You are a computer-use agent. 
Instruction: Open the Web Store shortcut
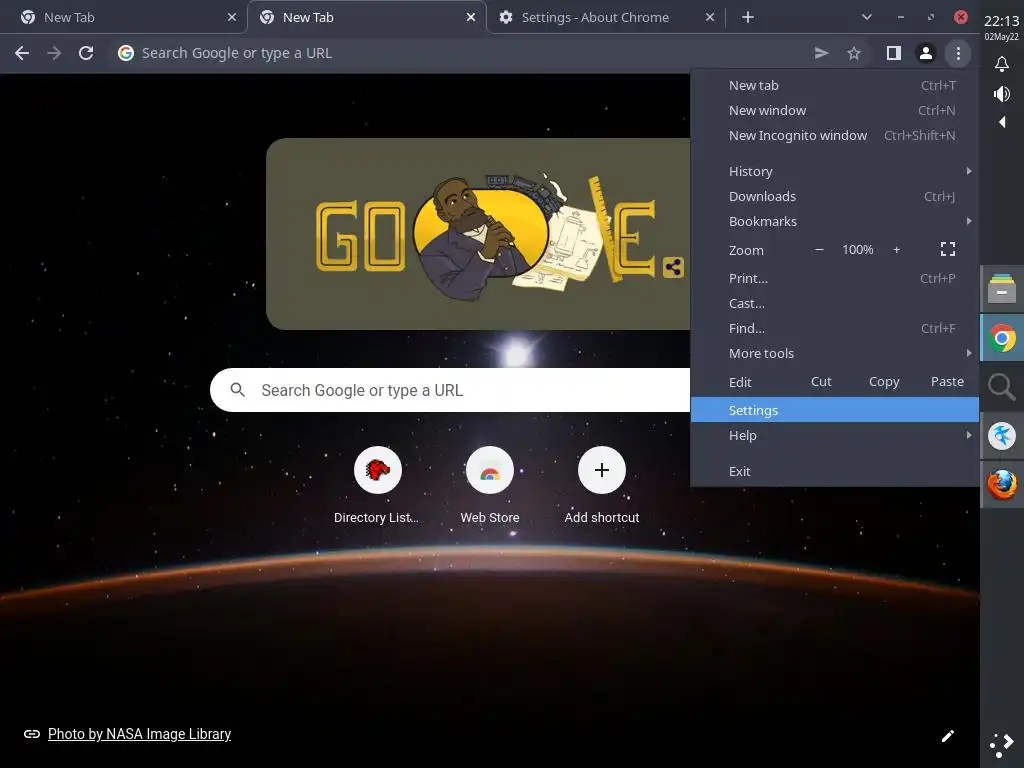click(490, 487)
